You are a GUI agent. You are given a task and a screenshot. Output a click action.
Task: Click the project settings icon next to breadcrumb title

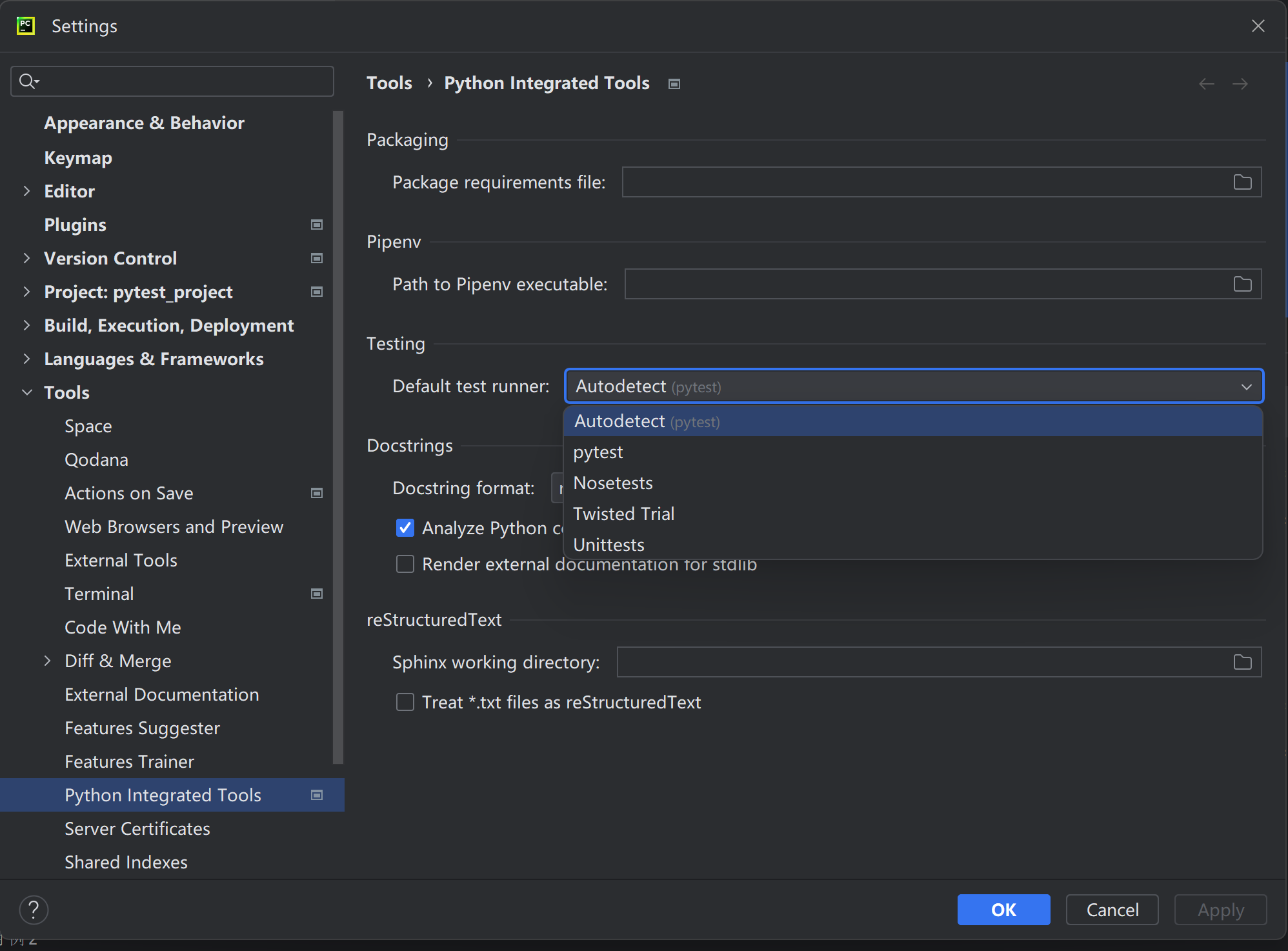pyautogui.click(x=674, y=84)
